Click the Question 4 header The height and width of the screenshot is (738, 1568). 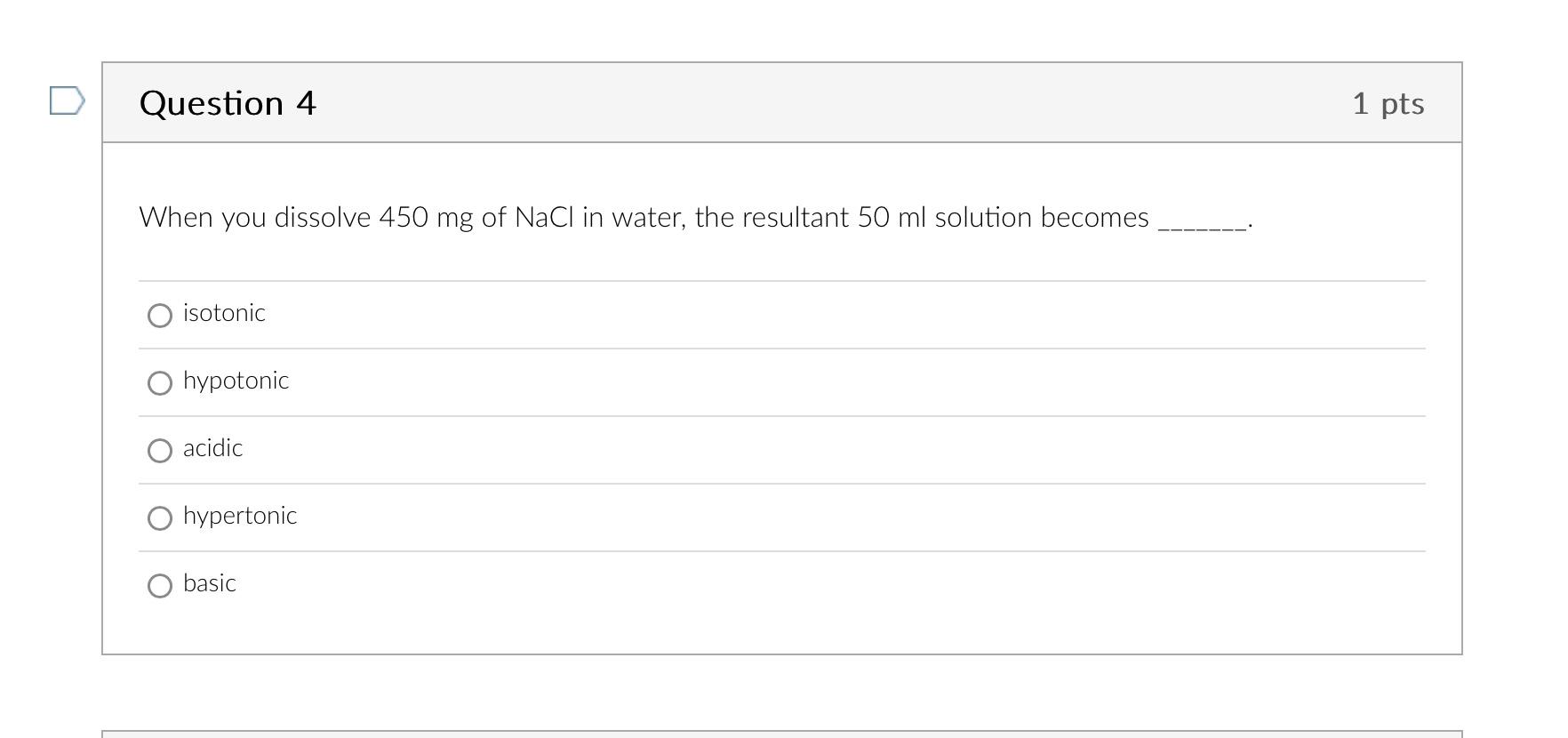228,103
